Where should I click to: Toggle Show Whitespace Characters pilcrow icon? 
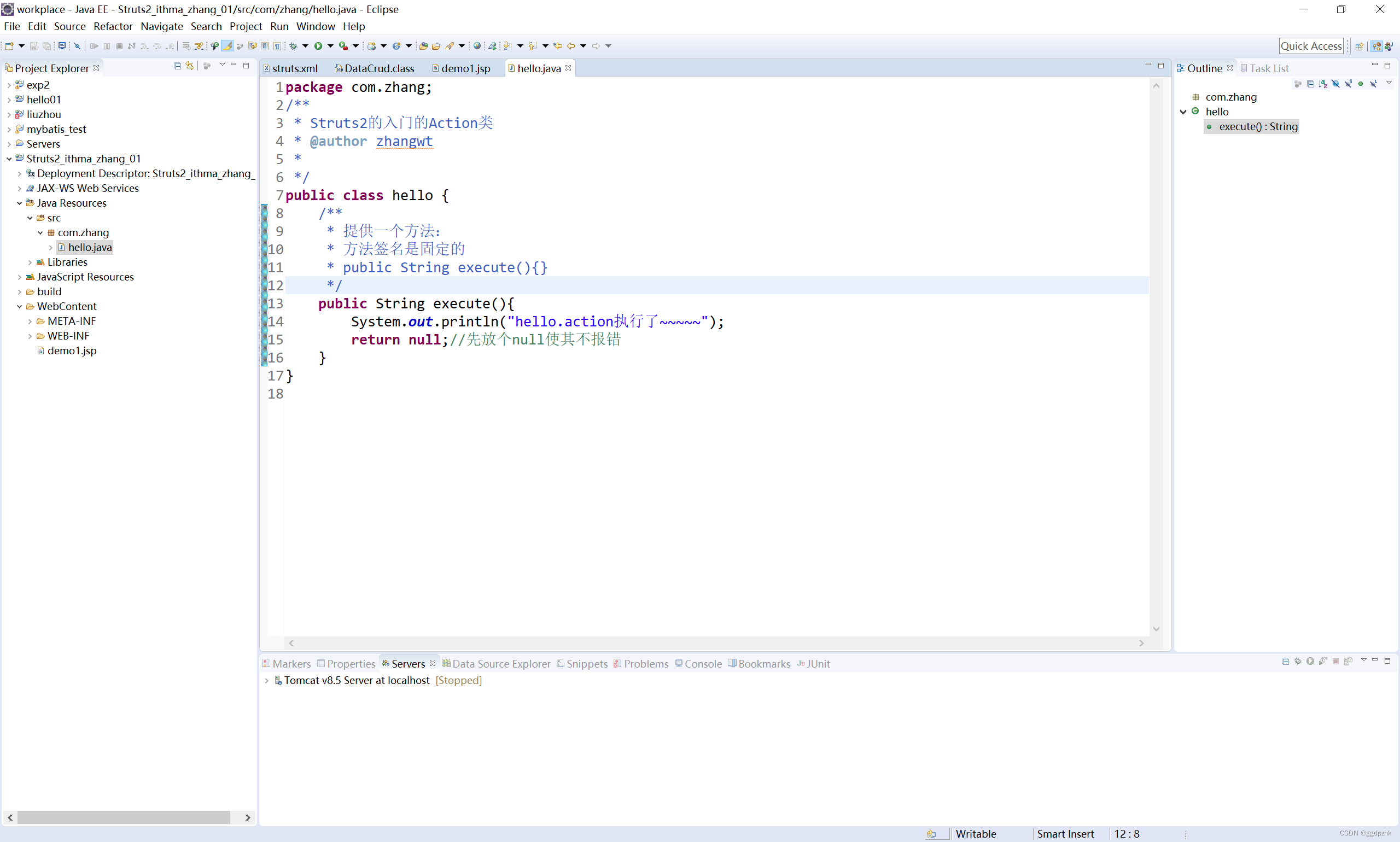[277, 46]
